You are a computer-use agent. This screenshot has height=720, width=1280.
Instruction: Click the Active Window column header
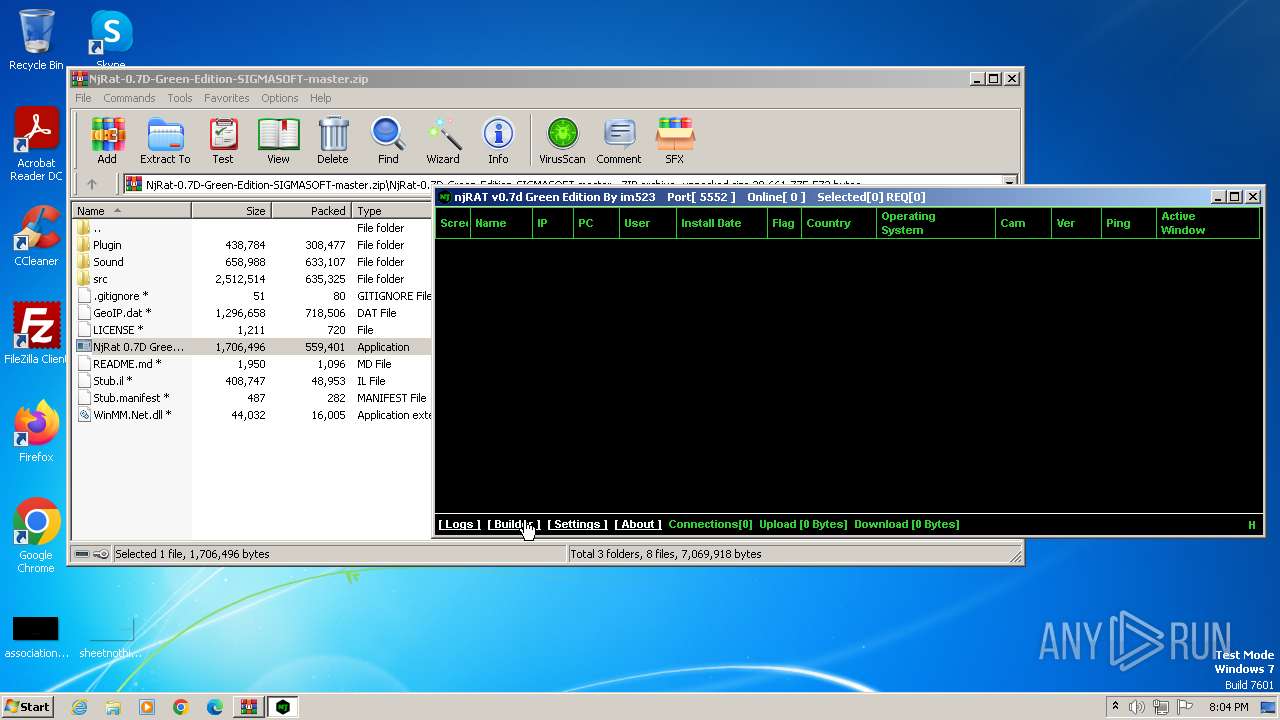pyautogui.click(x=1207, y=223)
